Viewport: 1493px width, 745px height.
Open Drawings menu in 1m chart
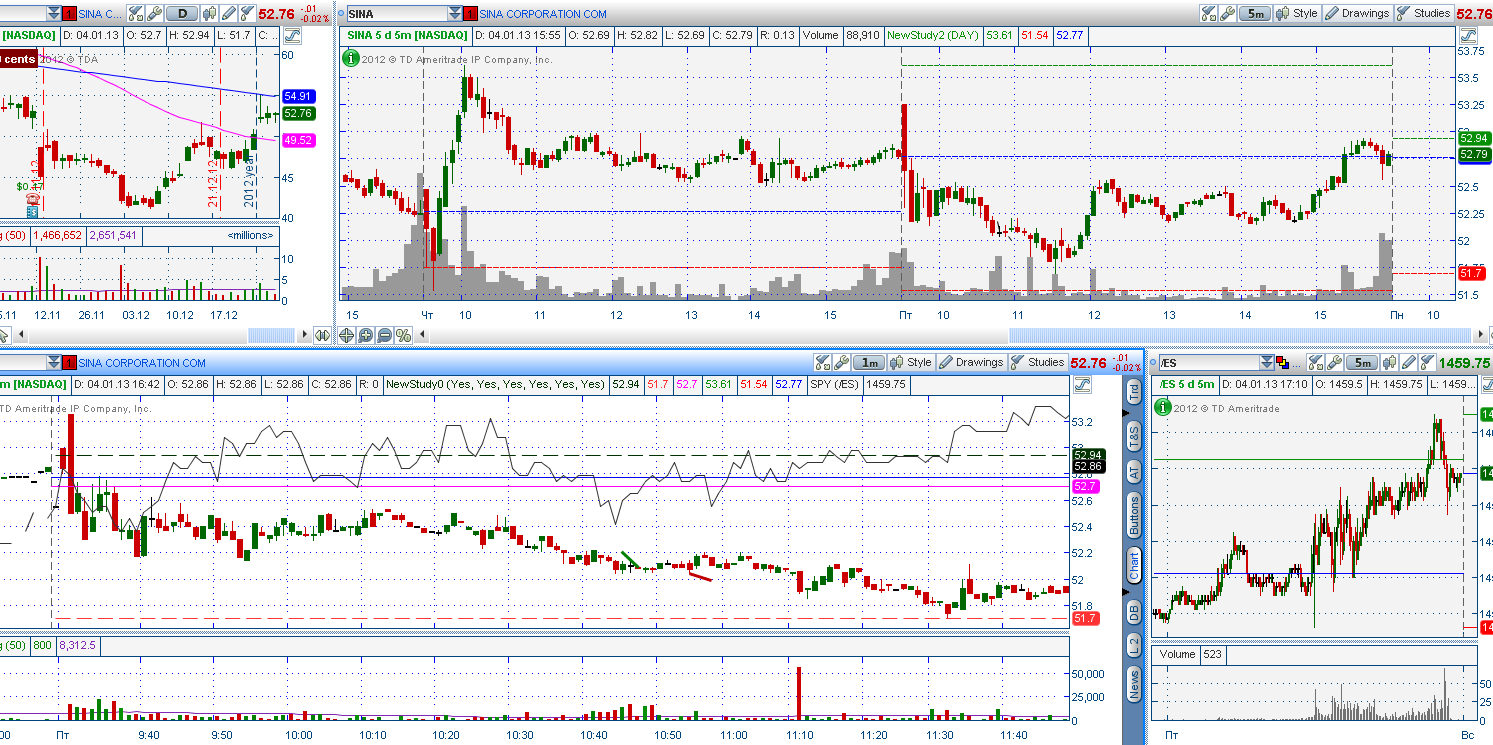[972, 362]
